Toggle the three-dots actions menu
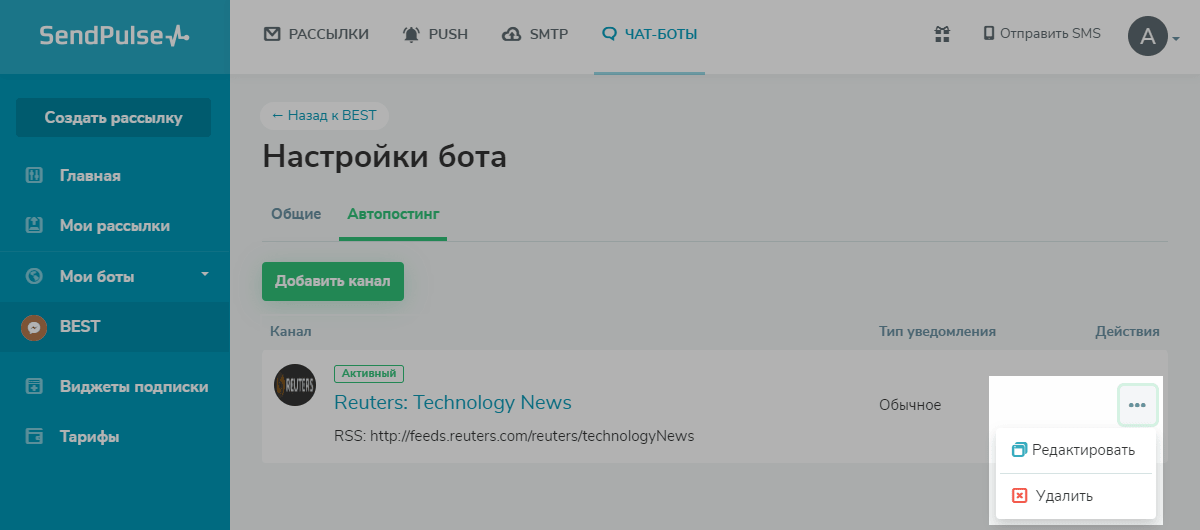 pyautogui.click(x=1137, y=405)
